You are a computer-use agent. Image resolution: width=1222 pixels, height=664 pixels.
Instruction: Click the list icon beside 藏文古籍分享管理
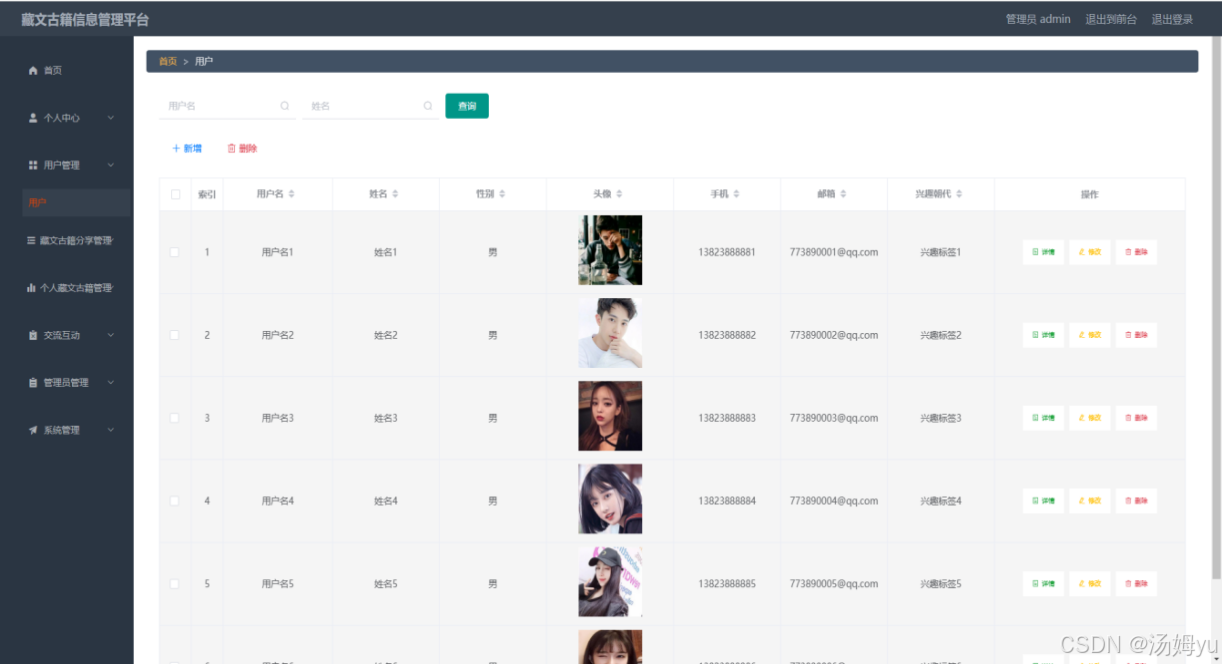tap(31, 240)
